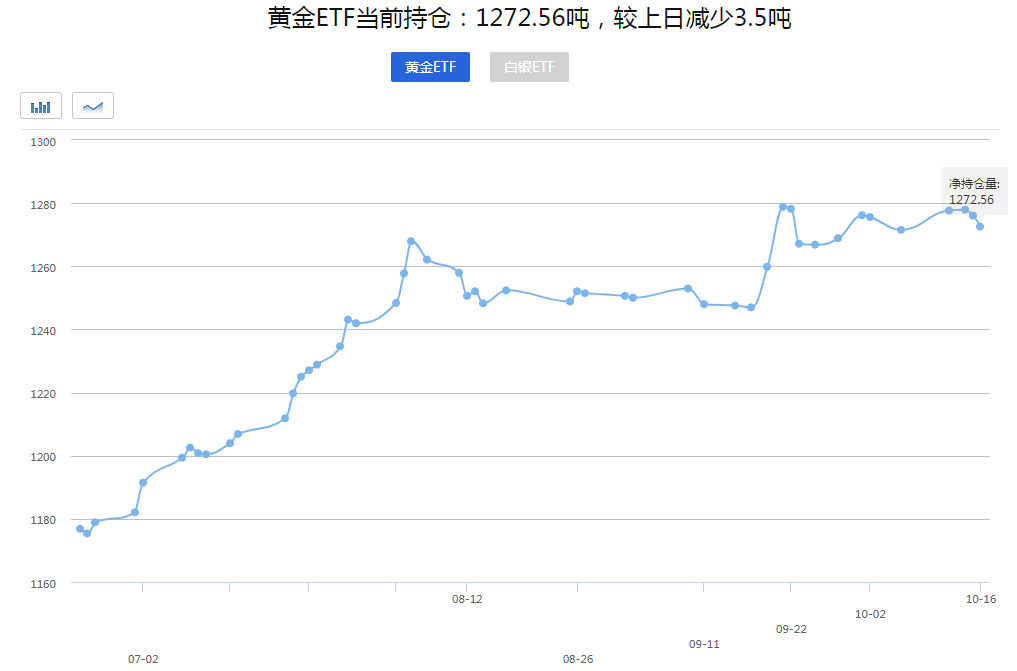Click the 09-11 x-axis label
Screen dimensions: 1017x671
point(704,644)
